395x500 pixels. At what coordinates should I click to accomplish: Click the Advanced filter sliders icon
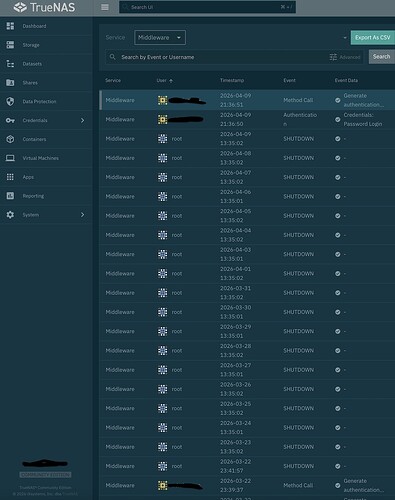click(x=333, y=57)
